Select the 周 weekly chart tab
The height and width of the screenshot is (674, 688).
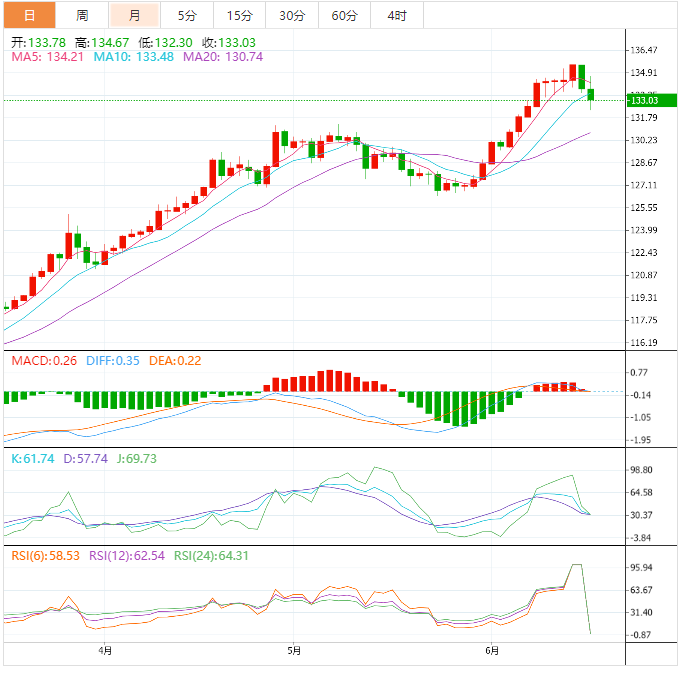82,15
